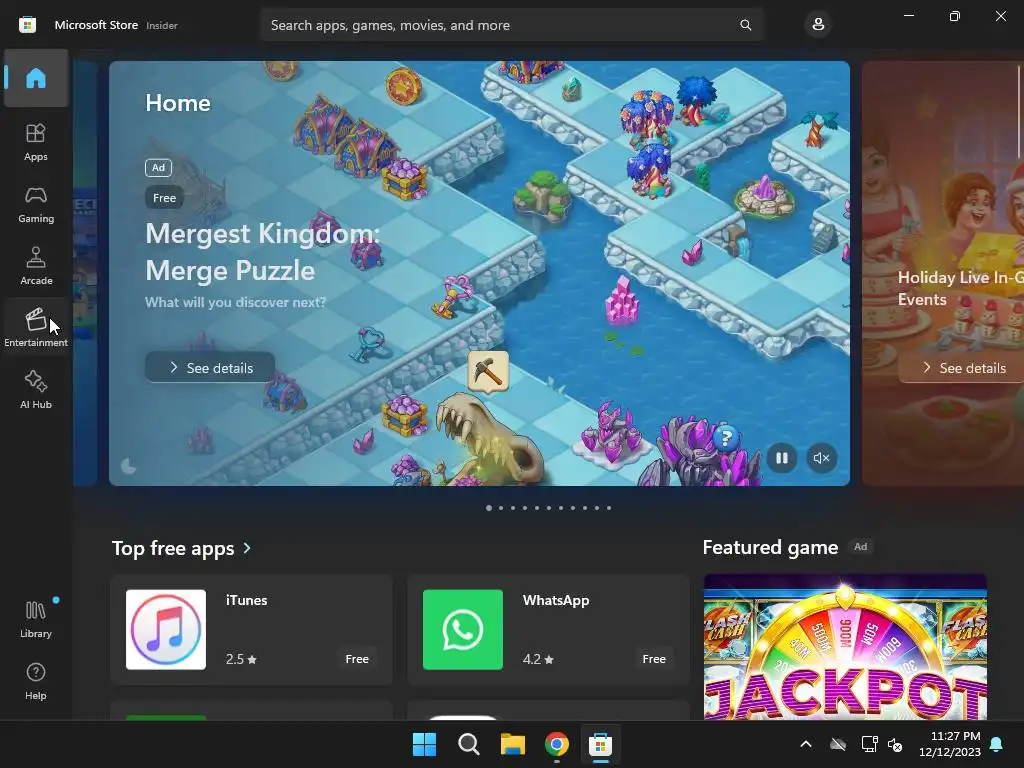The height and width of the screenshot is (768, 1024).
Task: Open the Windows Start menu
Action: pos(424,744)
